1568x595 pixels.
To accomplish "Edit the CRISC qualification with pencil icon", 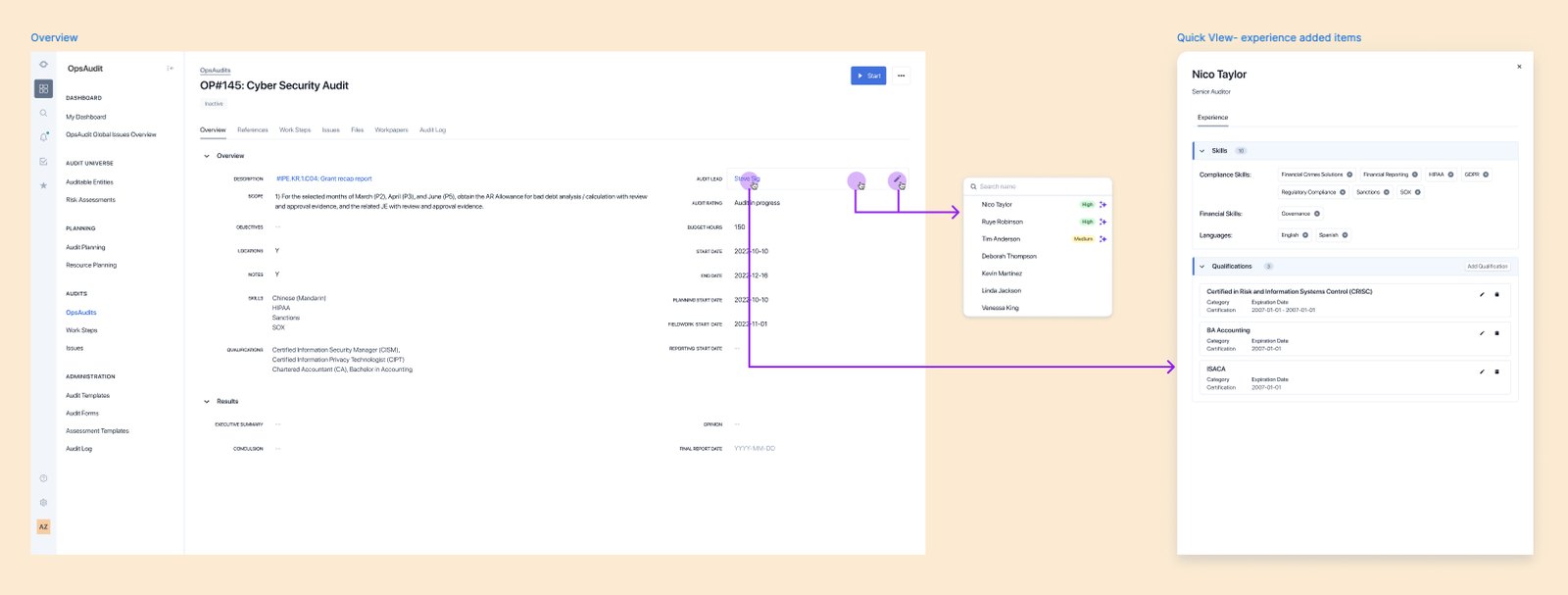I will [1482, 294].
